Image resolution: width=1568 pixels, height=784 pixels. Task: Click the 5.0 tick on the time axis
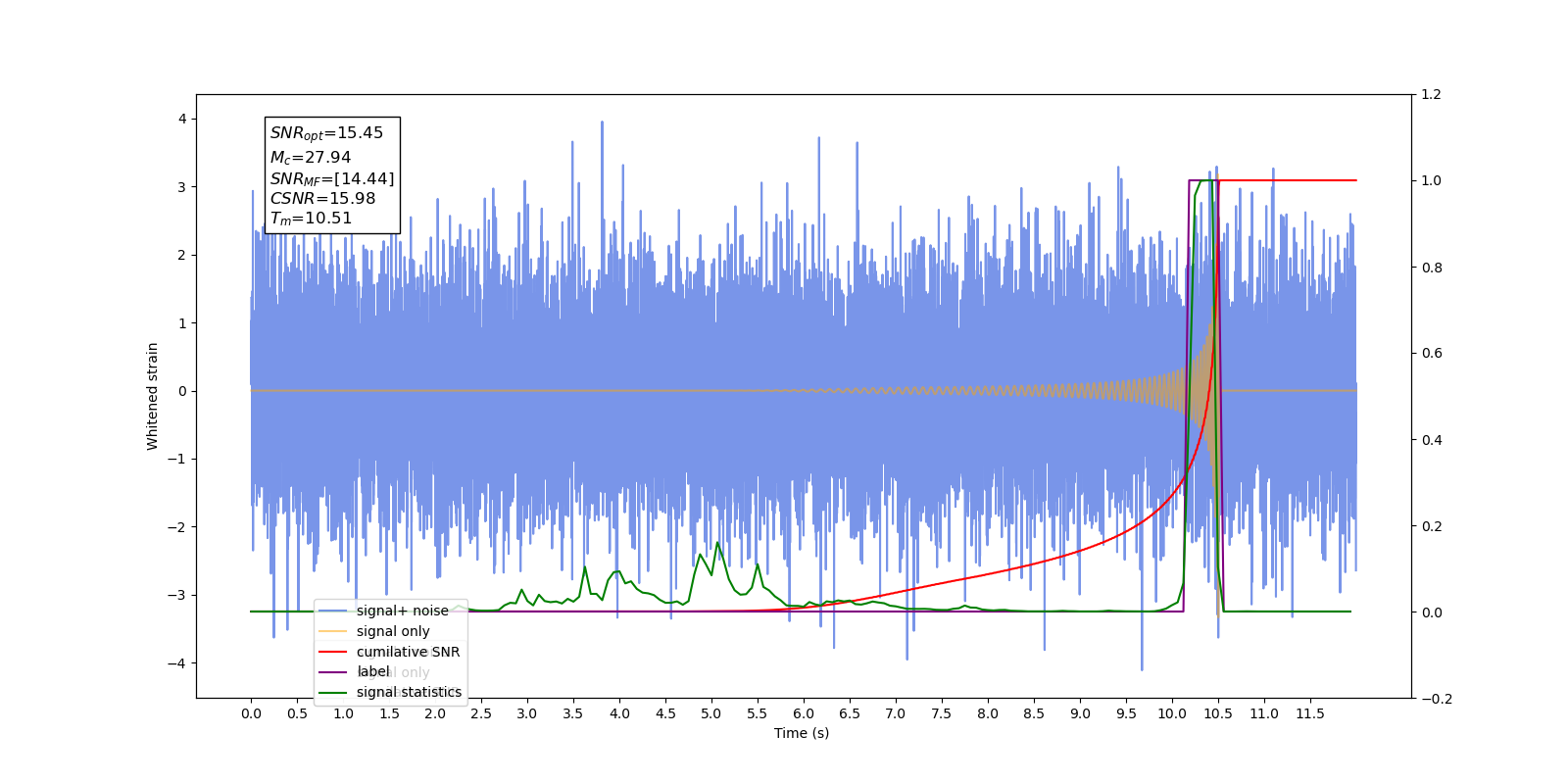pyautogui.click(x=711, y=713)
